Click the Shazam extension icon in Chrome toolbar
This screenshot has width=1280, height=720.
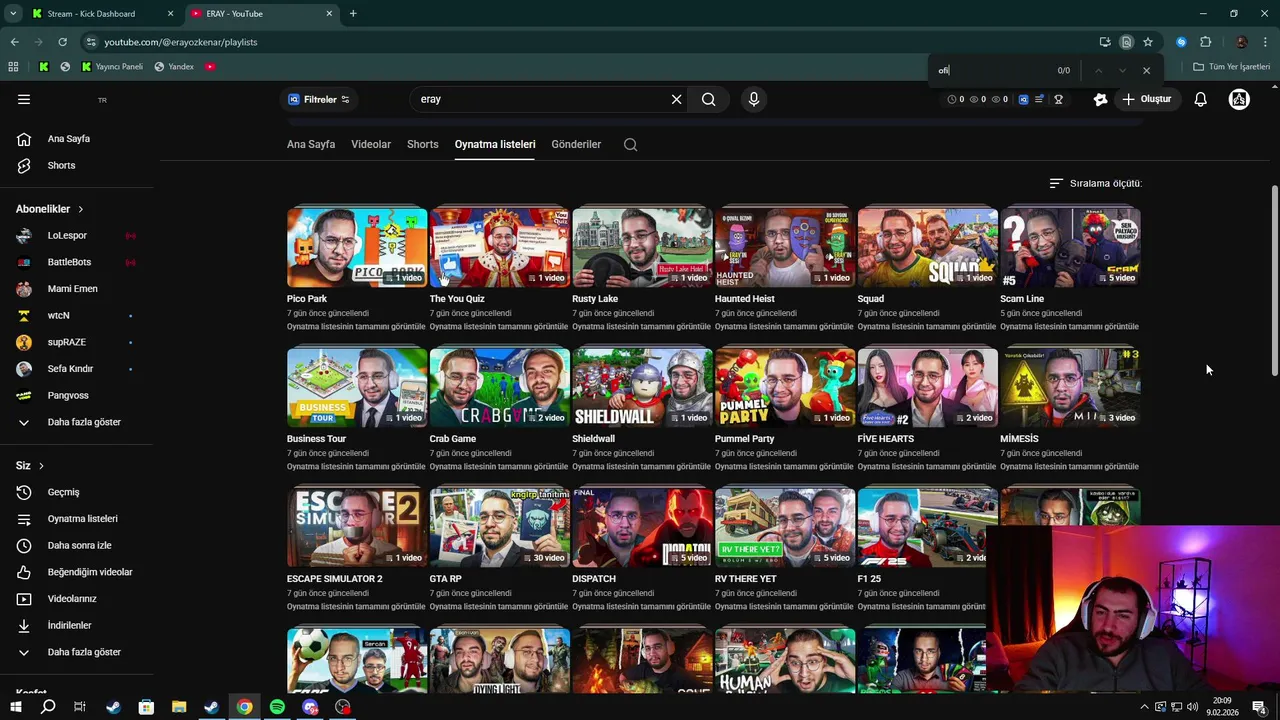[1181, 42]
